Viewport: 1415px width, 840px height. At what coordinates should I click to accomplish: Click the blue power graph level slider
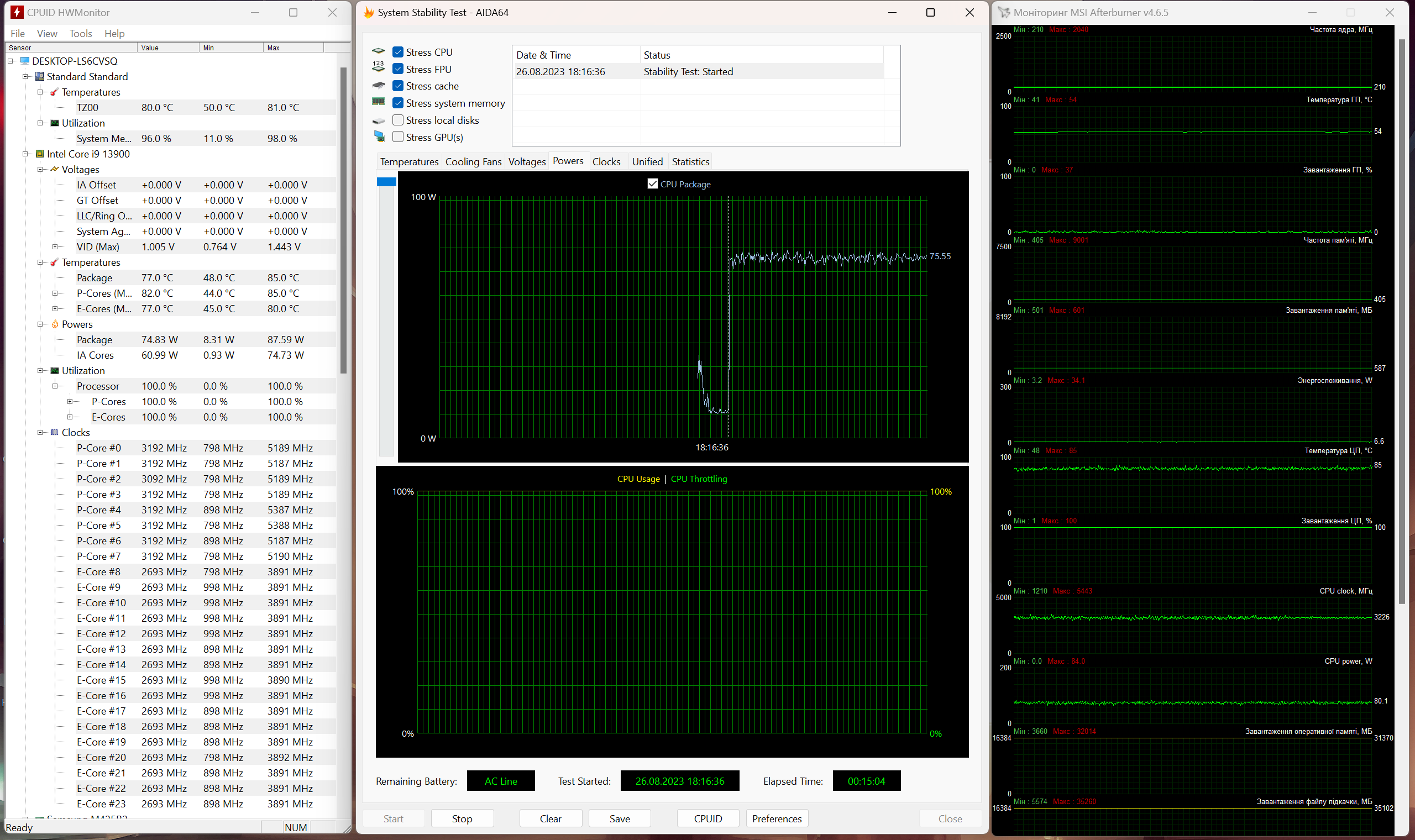coord(386,182)
